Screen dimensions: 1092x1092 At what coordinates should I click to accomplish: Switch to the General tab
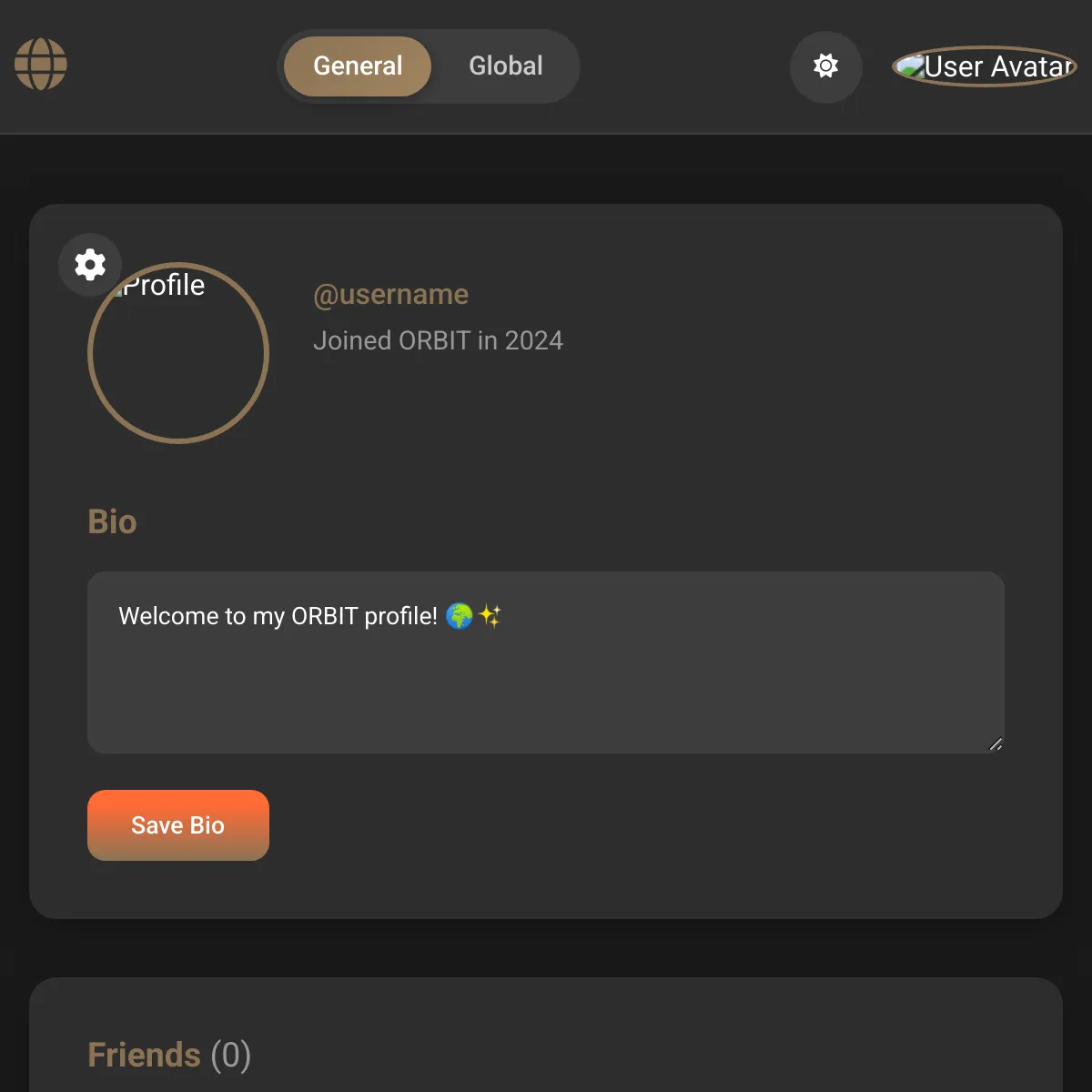pyautogui.click(x=358, y=66)
